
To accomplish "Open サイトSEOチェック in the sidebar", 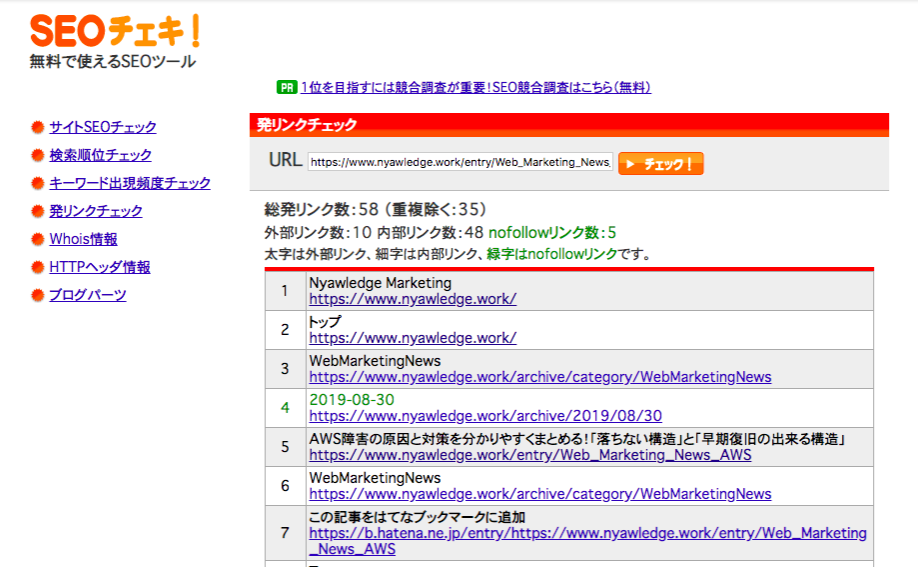I will 103,127.
